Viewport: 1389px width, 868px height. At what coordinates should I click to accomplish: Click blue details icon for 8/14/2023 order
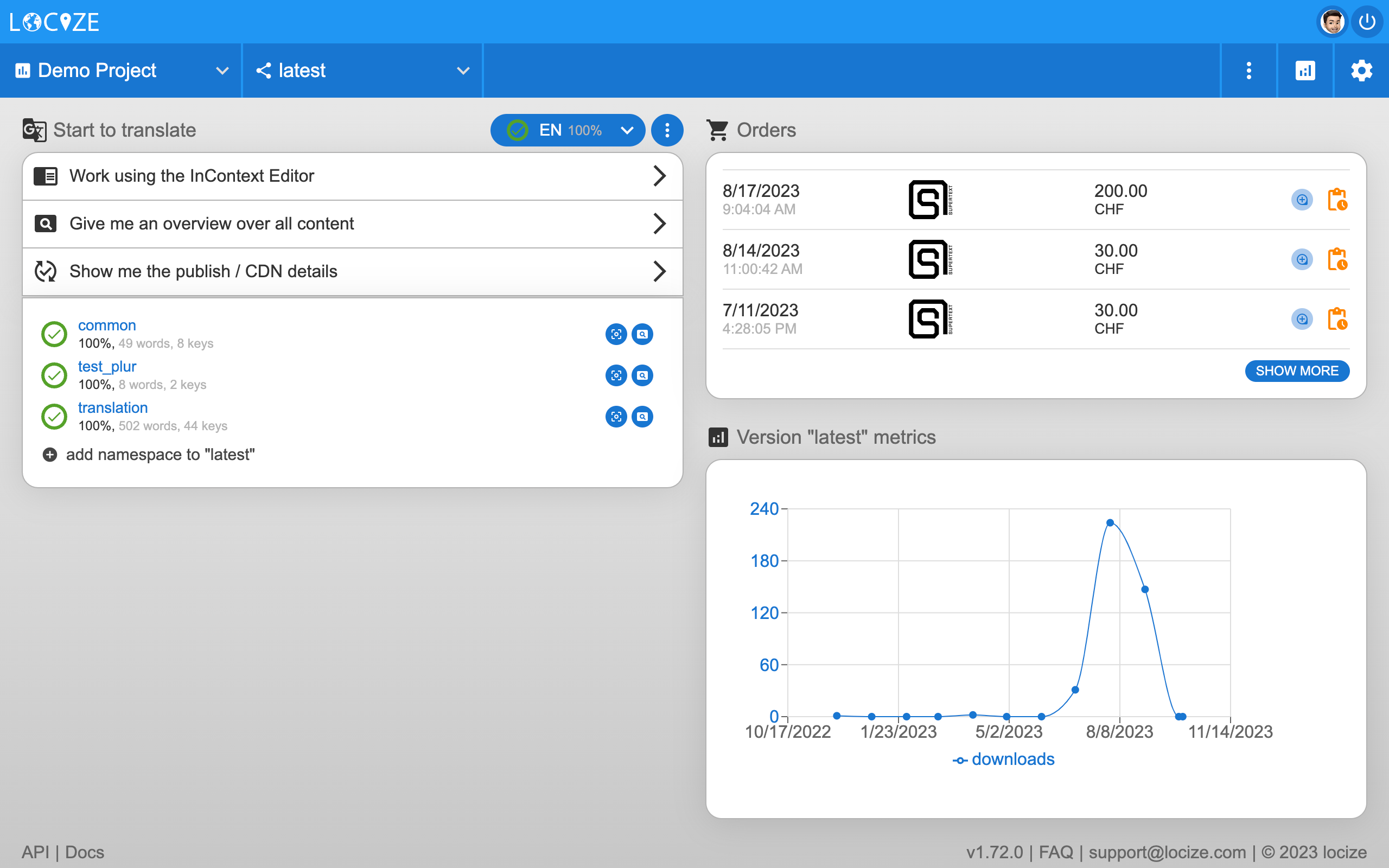[x=1302, y=259]
